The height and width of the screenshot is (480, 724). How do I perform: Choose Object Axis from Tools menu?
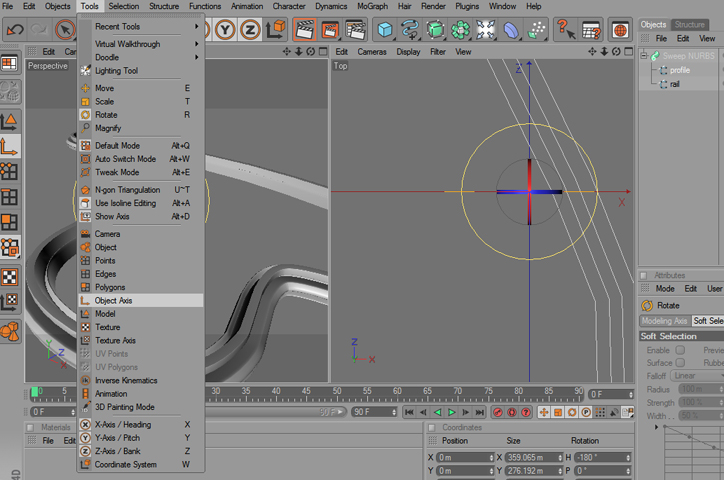(x=113, y=300)
